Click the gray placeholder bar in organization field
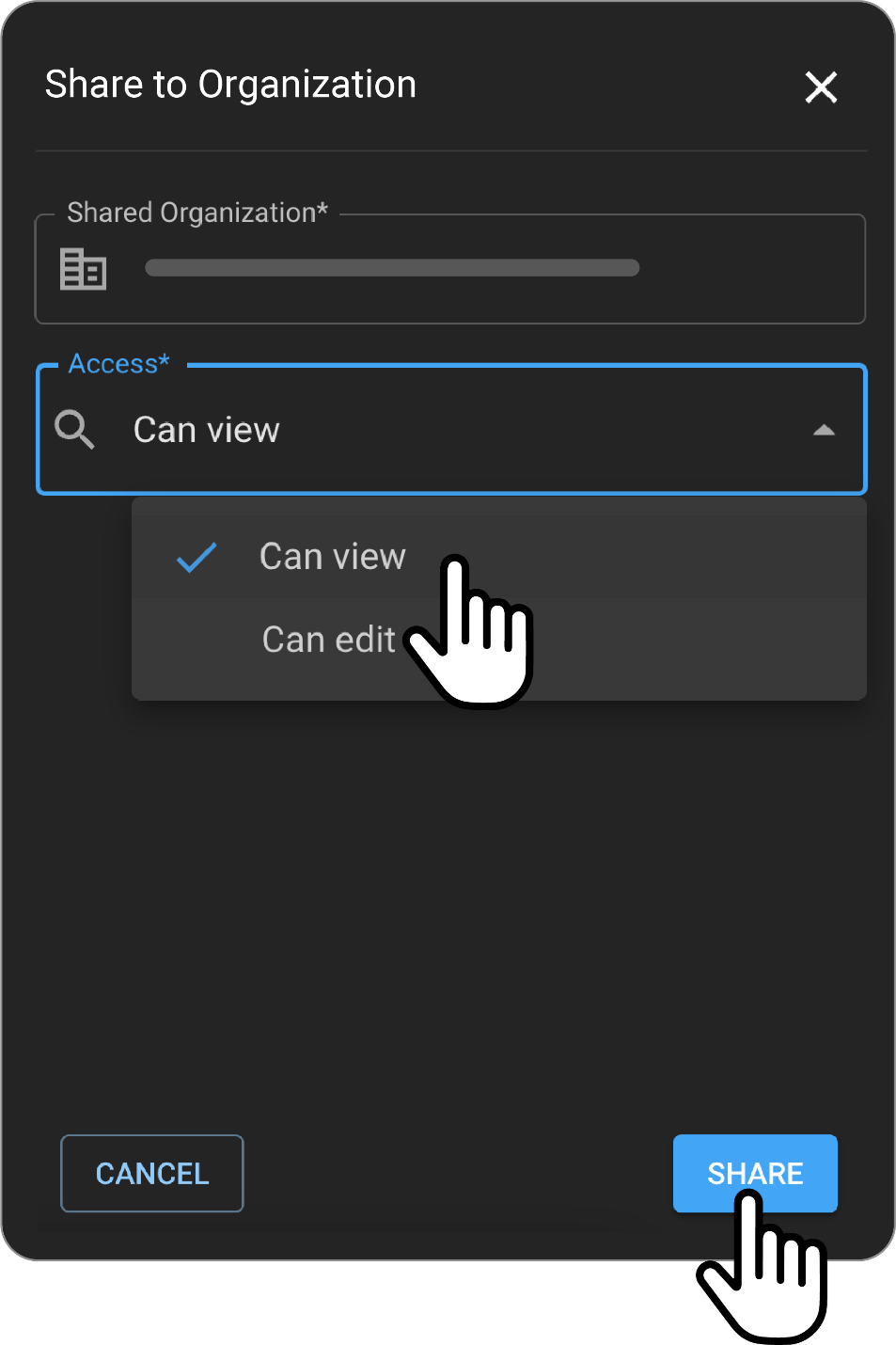This screenshot has width=896, height=1345. point(392,268)
